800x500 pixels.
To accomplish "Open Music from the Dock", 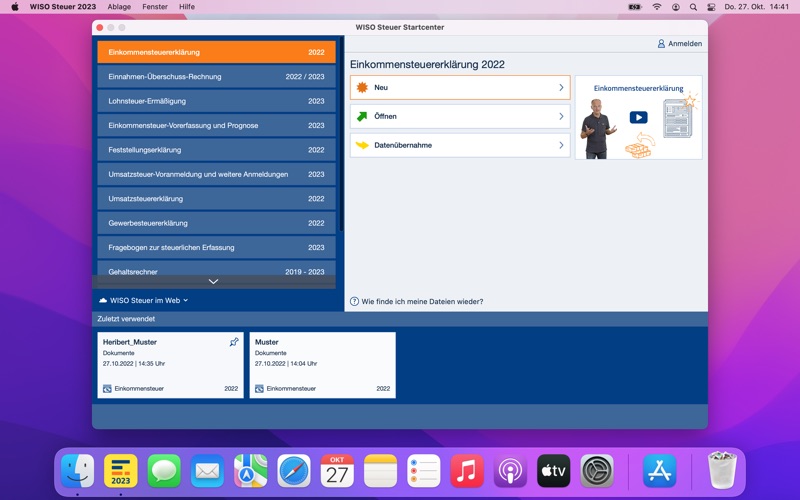I will (467, 470).
